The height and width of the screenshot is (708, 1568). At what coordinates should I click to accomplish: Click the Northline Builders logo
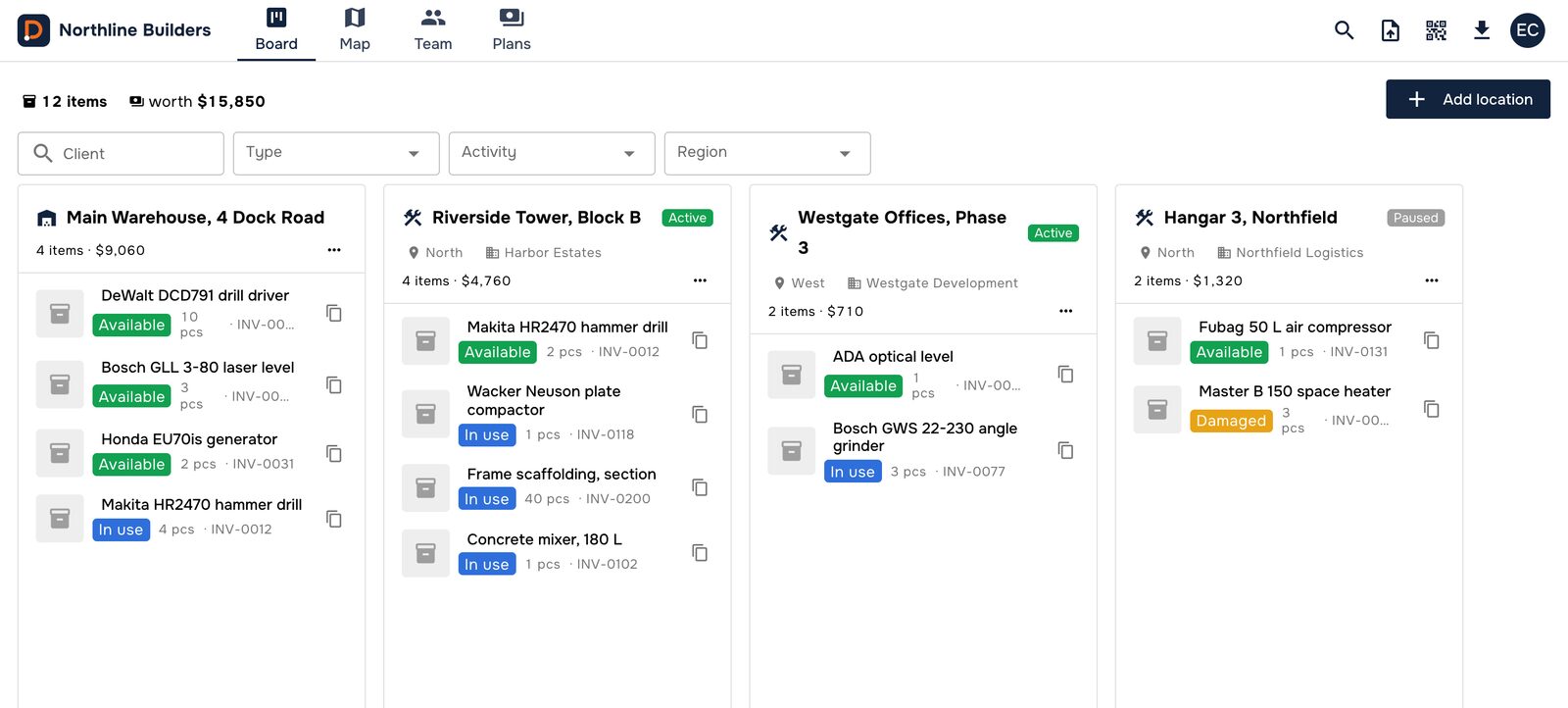33,30
